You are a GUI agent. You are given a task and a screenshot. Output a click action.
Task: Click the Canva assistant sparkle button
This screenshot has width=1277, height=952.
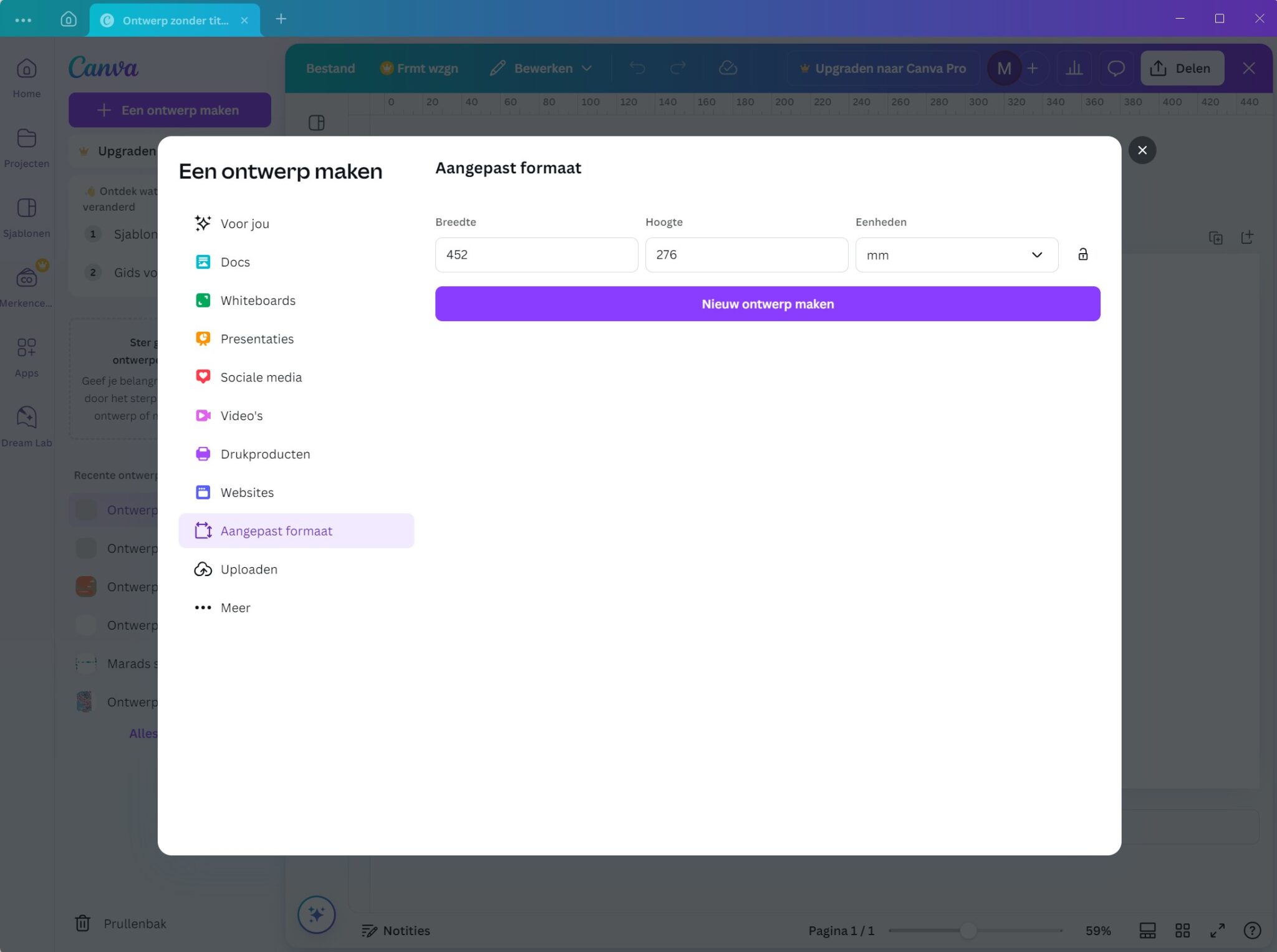click(316, 915)
